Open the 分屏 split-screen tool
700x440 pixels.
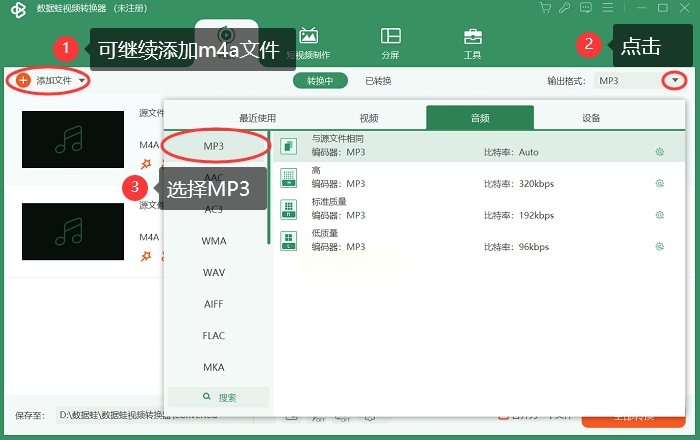(391, 43)
